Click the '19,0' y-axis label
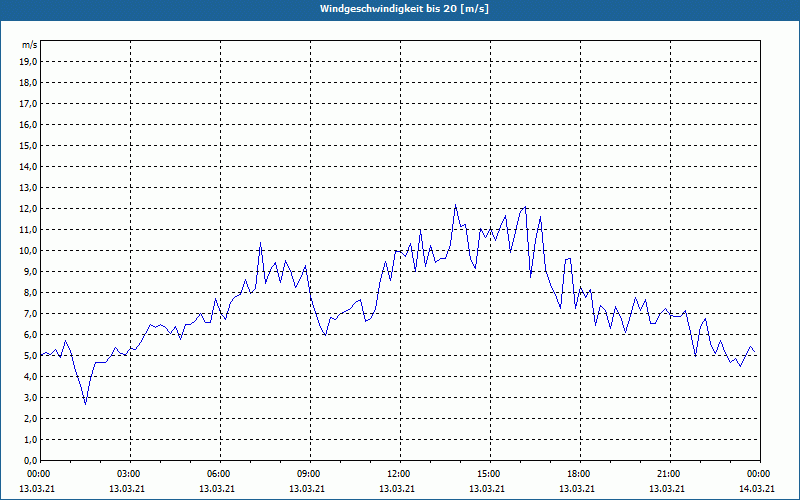The image size is (800, 500). [28, 62]
